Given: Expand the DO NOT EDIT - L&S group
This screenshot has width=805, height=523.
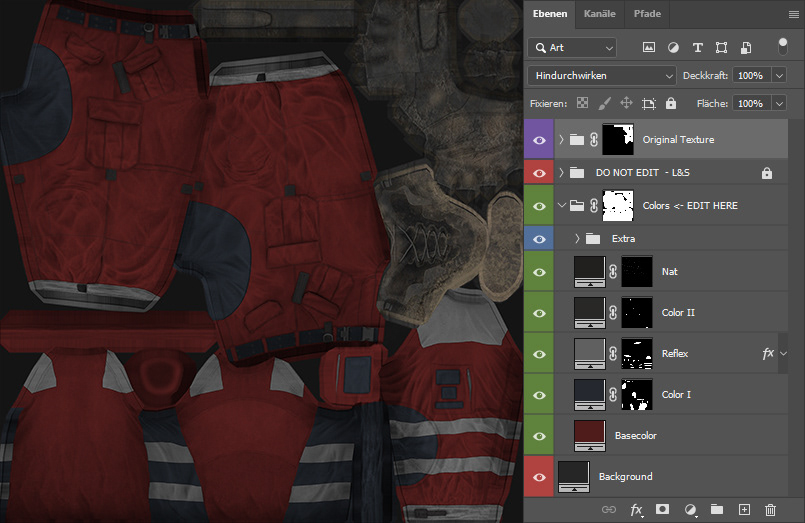Looking at the screenshot, I should [561, 172].
